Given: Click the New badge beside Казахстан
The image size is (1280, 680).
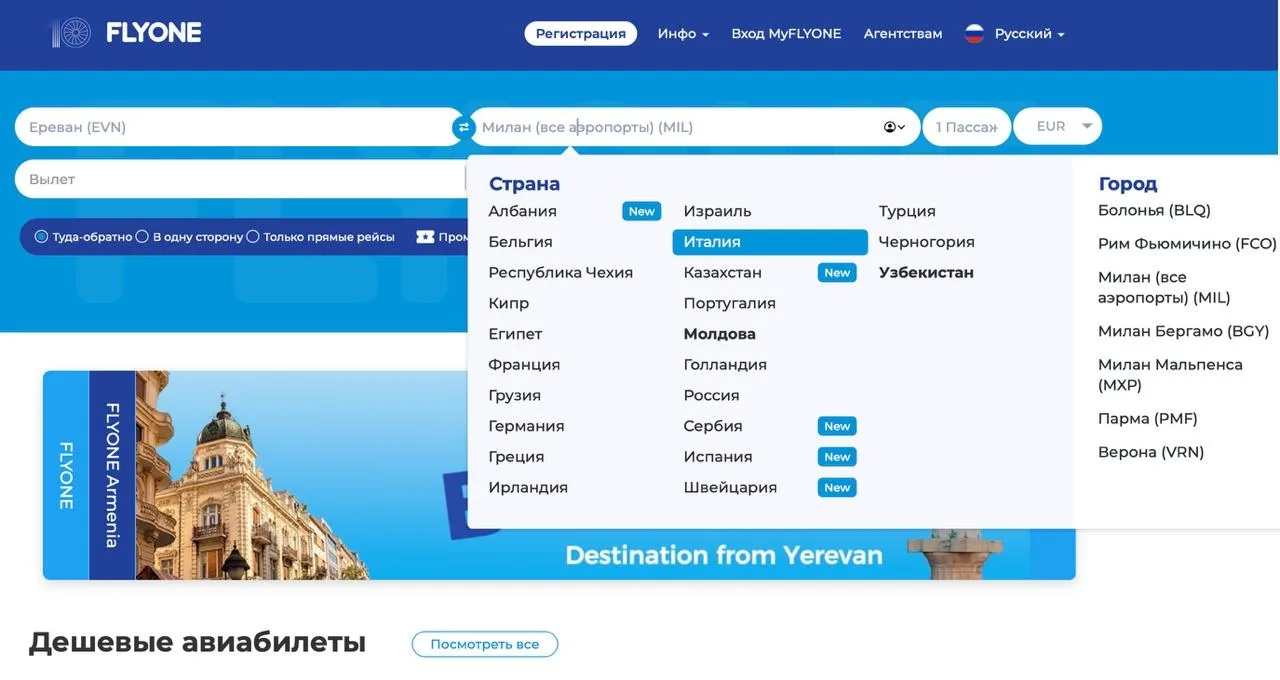Looking at the screenshot, I should coord(837,273).
